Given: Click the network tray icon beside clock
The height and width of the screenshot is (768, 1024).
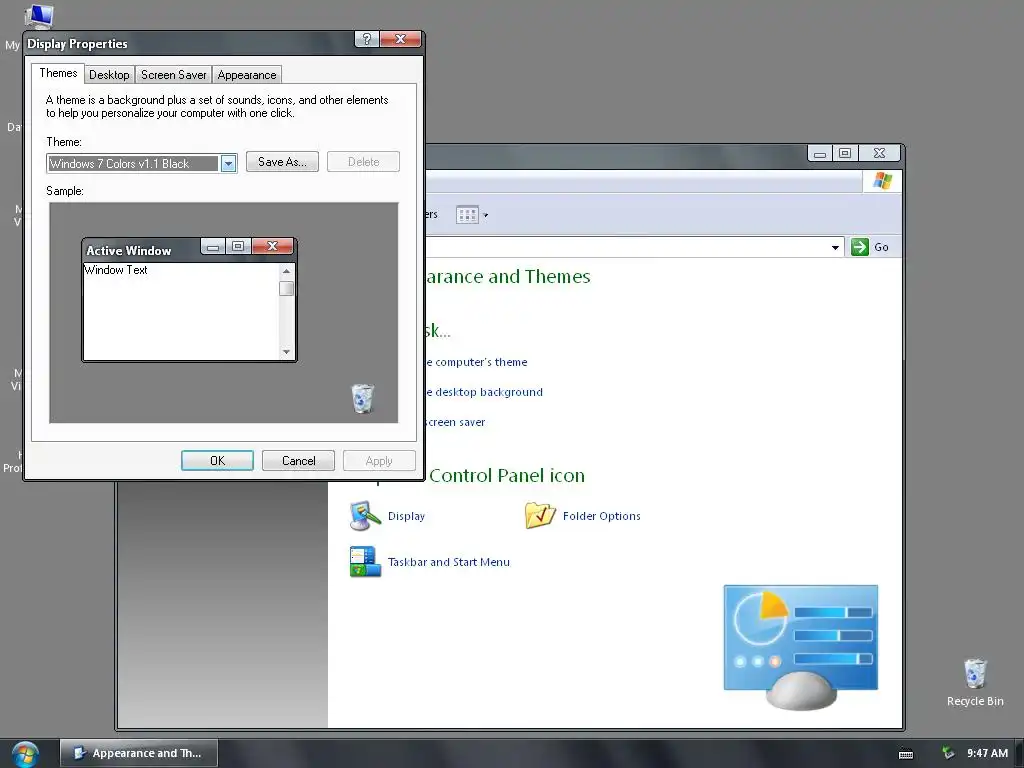Looking at the screenshot, I should (948, 753).
